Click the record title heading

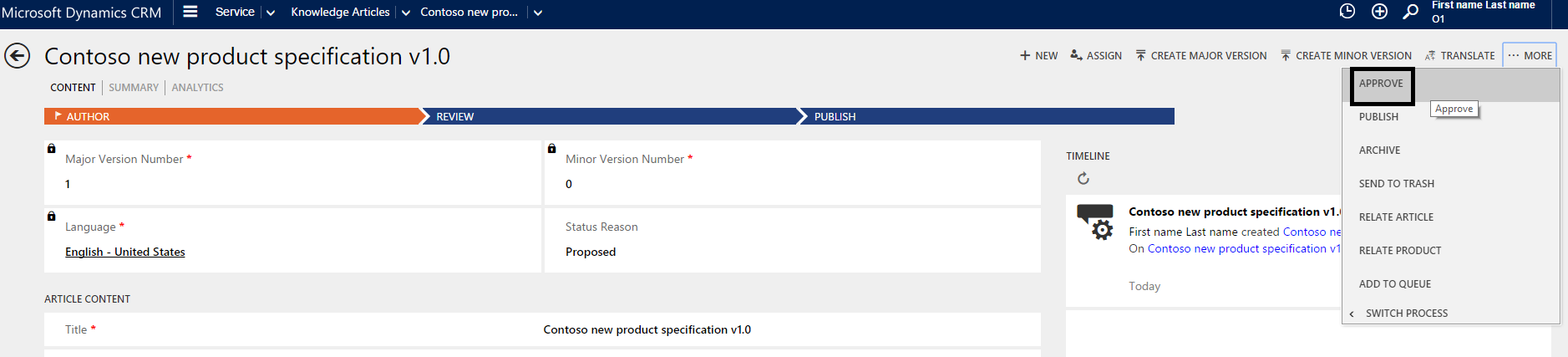[x=247, y=56]
